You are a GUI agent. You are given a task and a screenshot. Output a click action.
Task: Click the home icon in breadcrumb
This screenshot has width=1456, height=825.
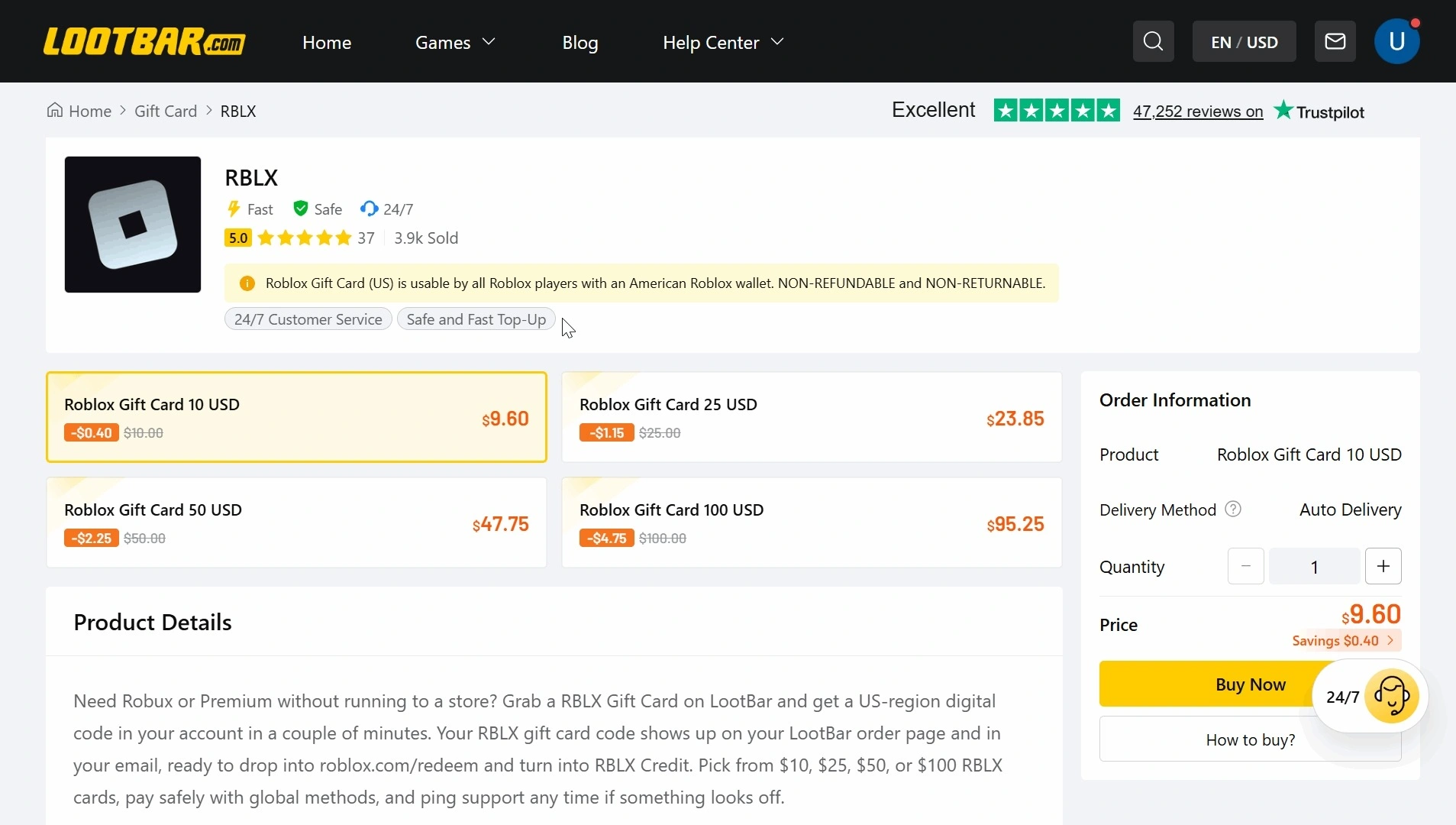click(x=55, y=111)
